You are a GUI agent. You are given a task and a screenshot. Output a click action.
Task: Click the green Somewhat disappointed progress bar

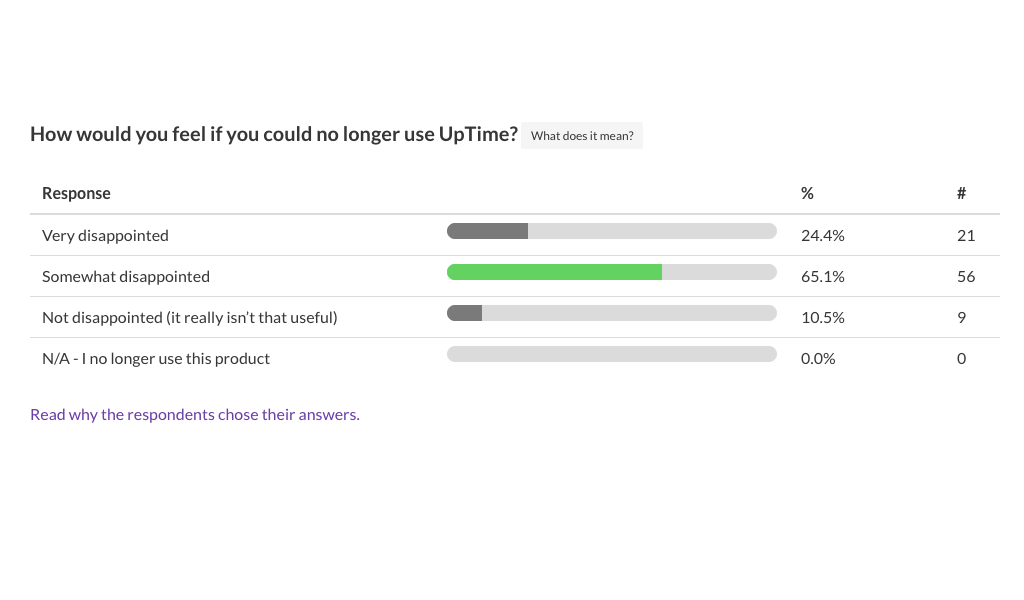point(554,272)
